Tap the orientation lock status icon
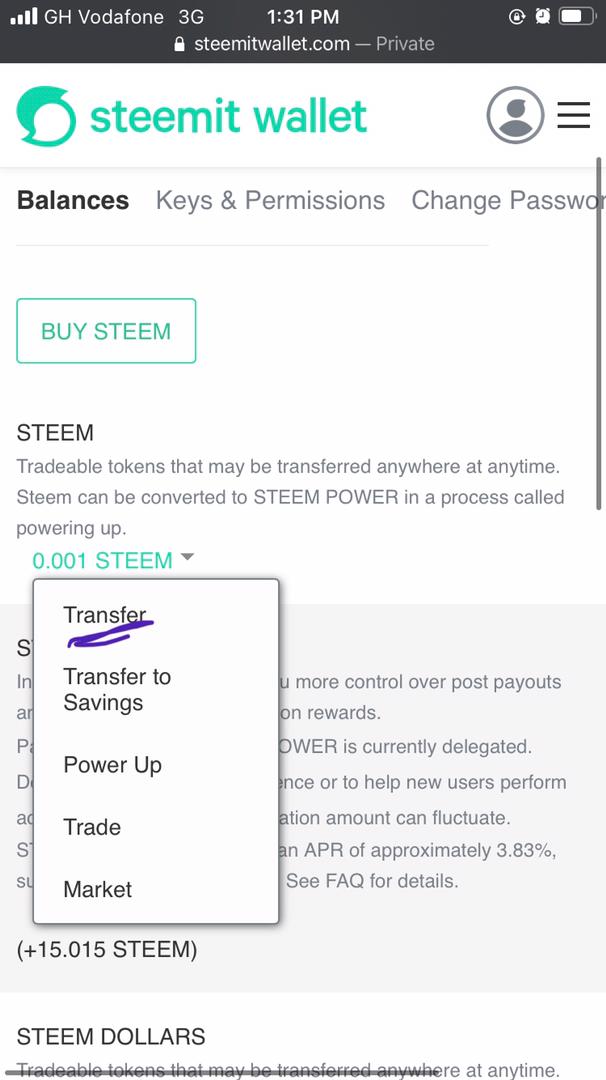The width and height of the screenshot is (606, 1080). [517, 17]
